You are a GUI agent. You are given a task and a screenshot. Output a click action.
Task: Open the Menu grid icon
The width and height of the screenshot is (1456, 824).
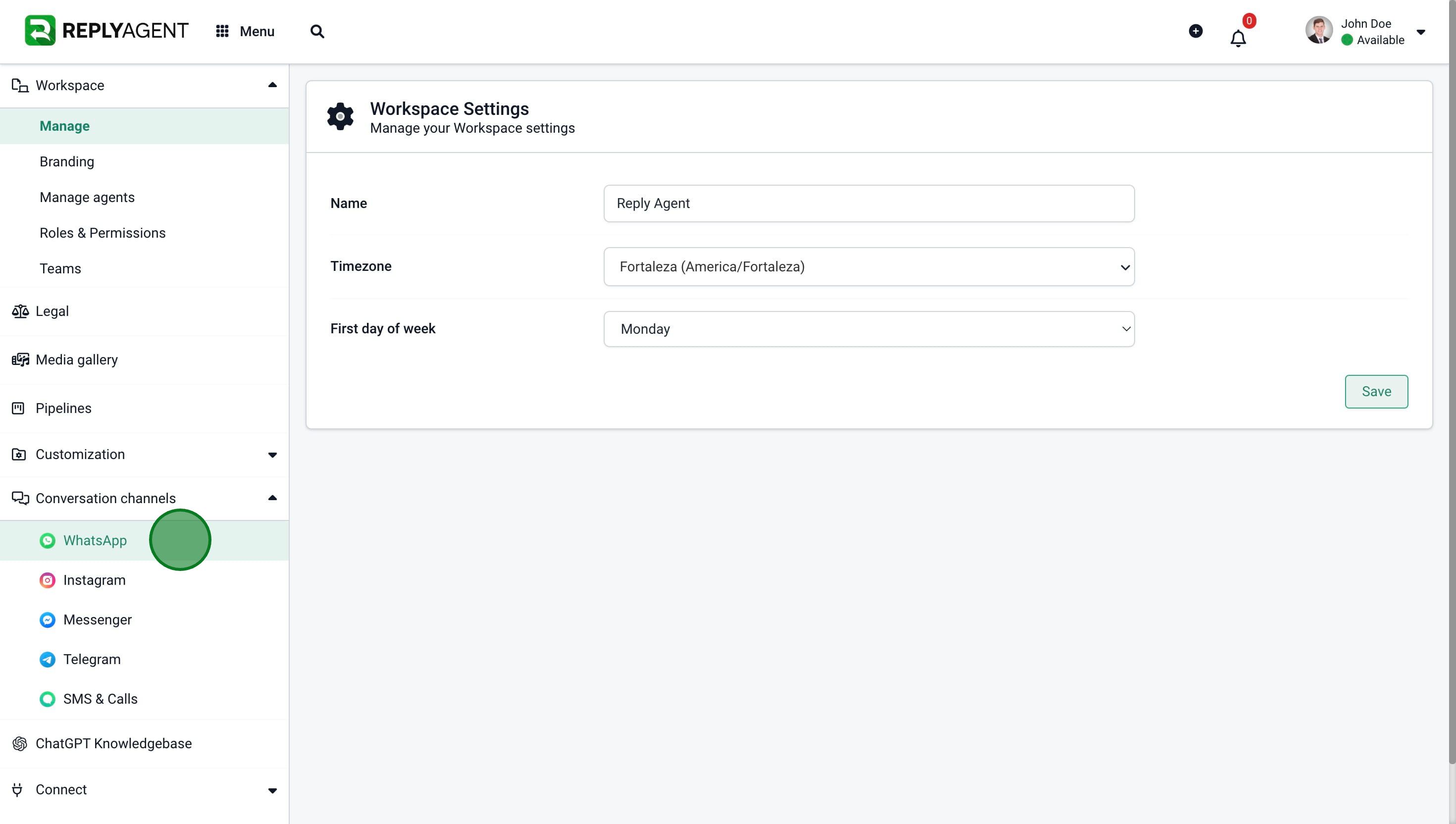click(x=222, y=31)
